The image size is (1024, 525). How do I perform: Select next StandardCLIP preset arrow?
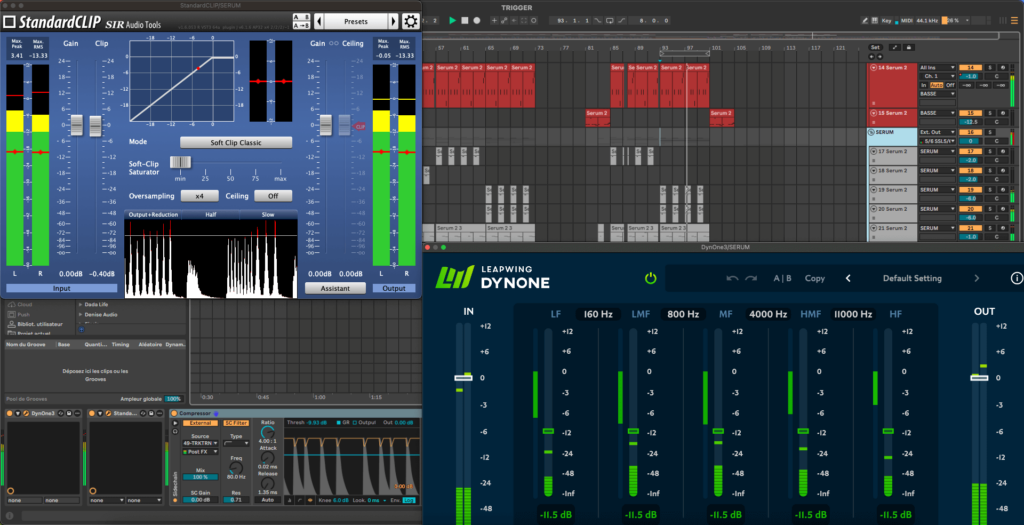[x=393, y=22]
